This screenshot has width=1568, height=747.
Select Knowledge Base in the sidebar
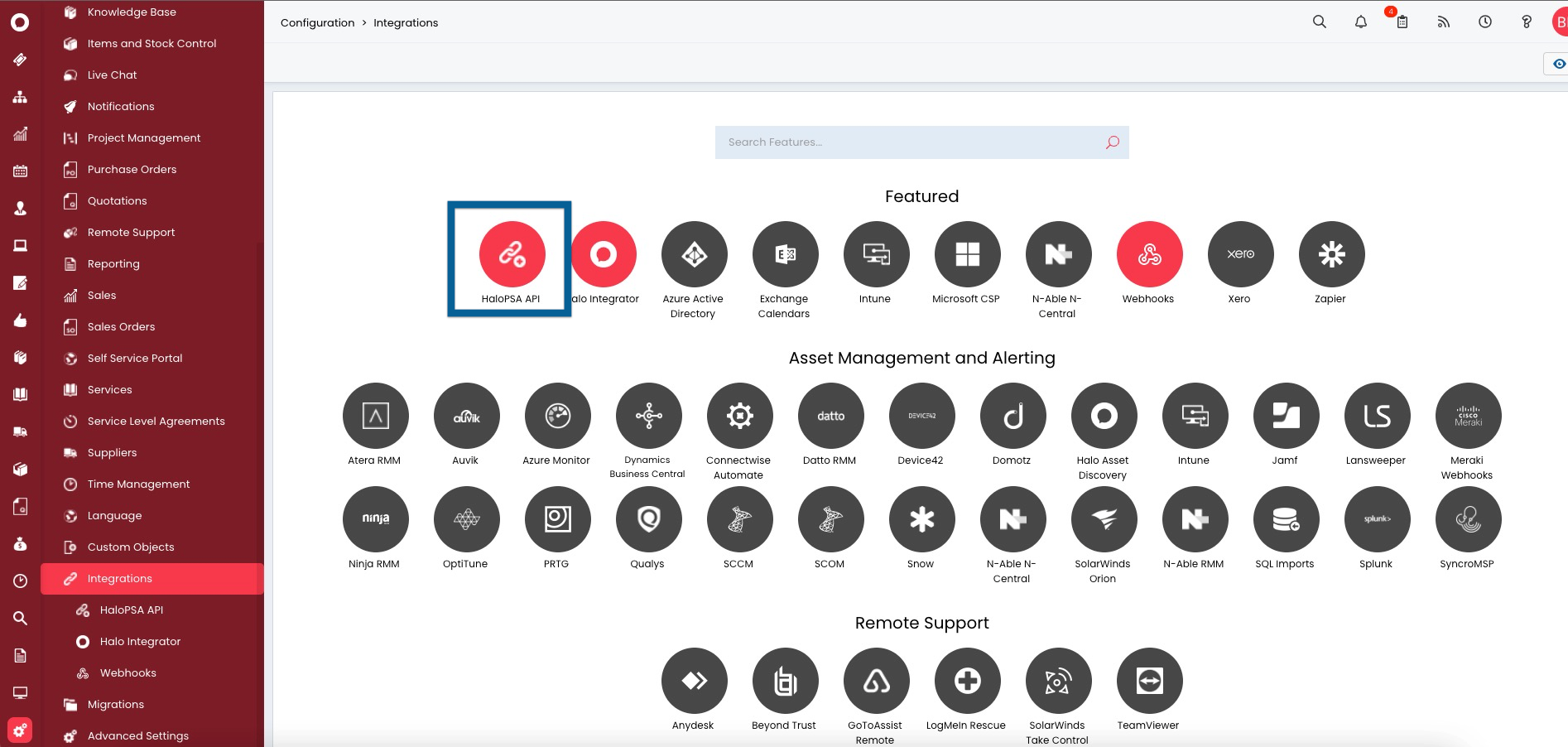point(152,12)
